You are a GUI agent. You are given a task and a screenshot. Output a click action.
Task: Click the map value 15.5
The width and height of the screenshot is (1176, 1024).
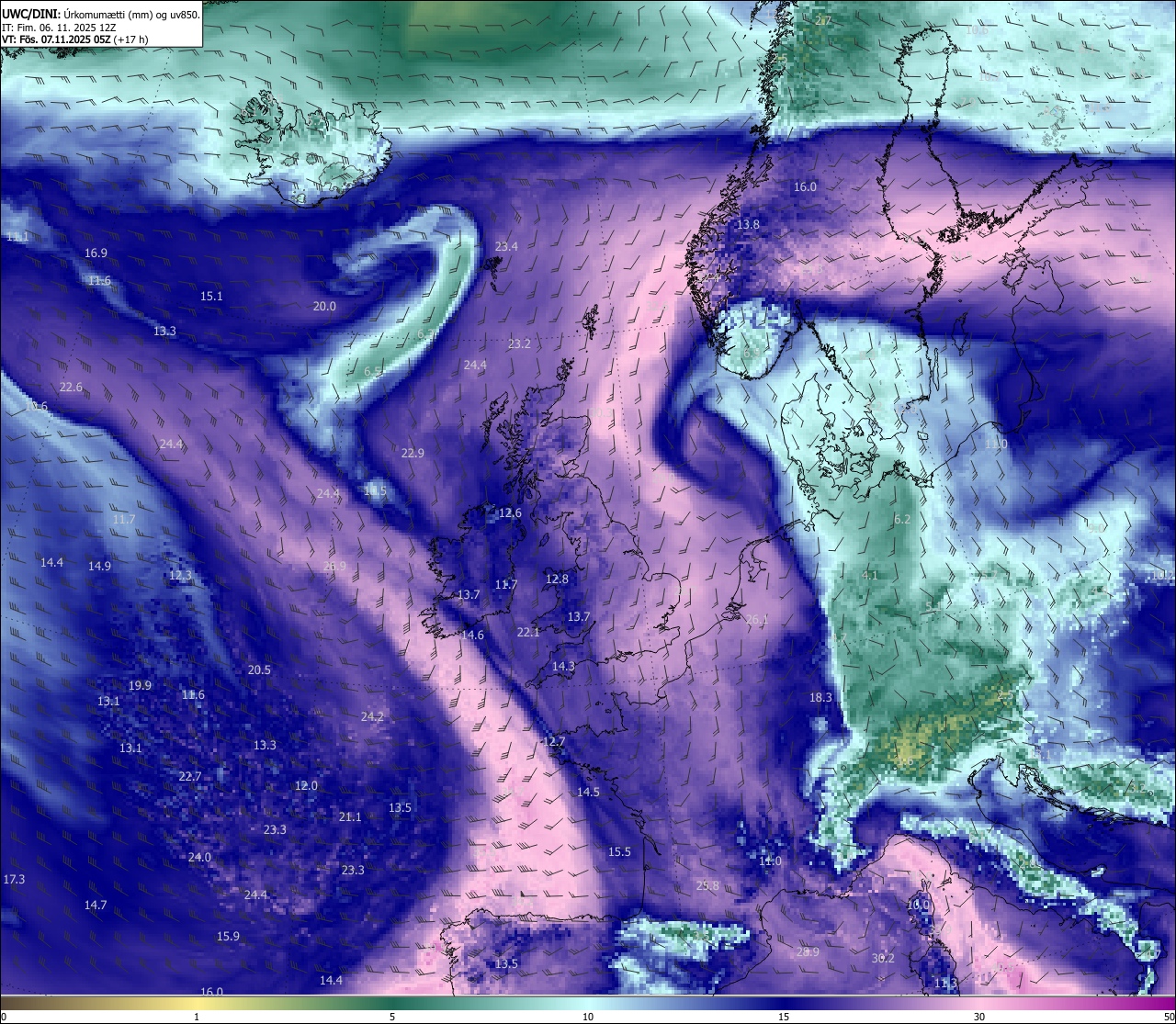point(619,852)
